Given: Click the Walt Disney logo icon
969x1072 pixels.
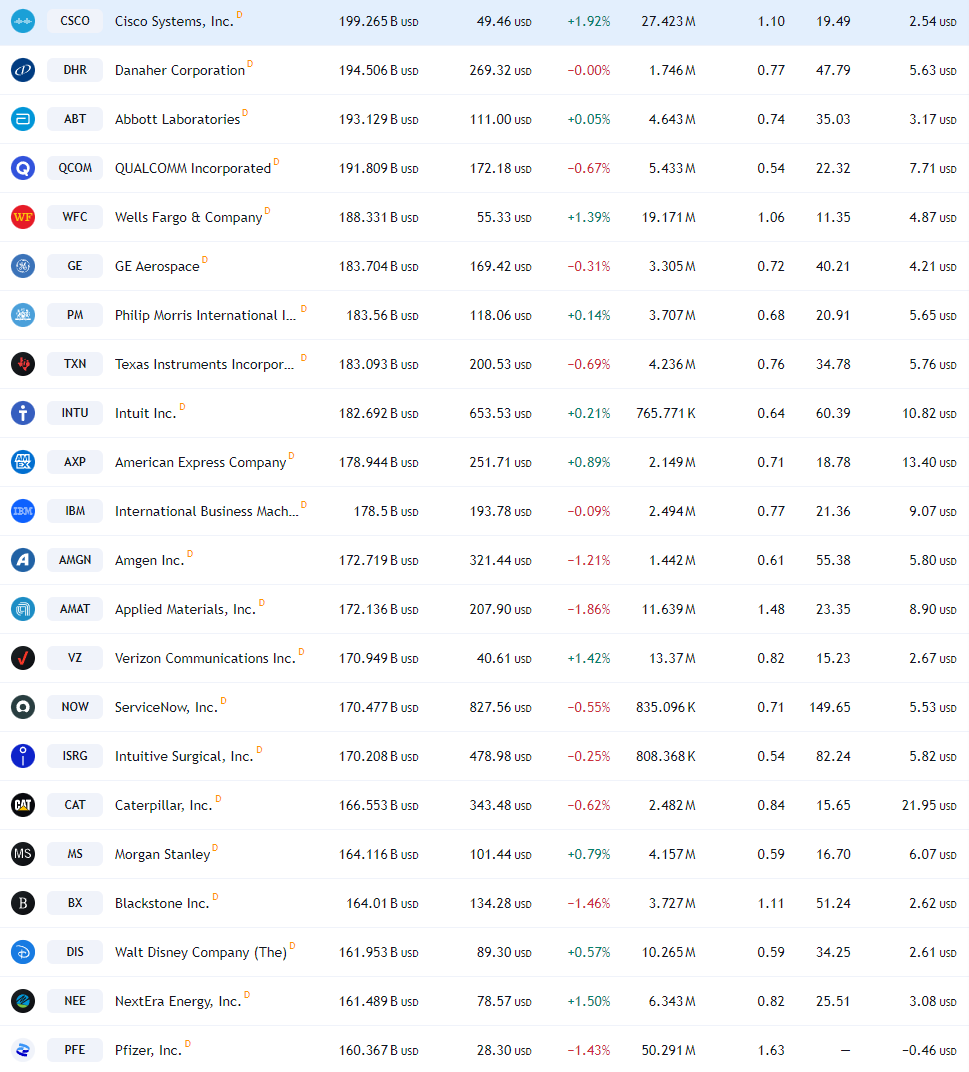Looking at the screenshot, I should click(x=23, y=952).
